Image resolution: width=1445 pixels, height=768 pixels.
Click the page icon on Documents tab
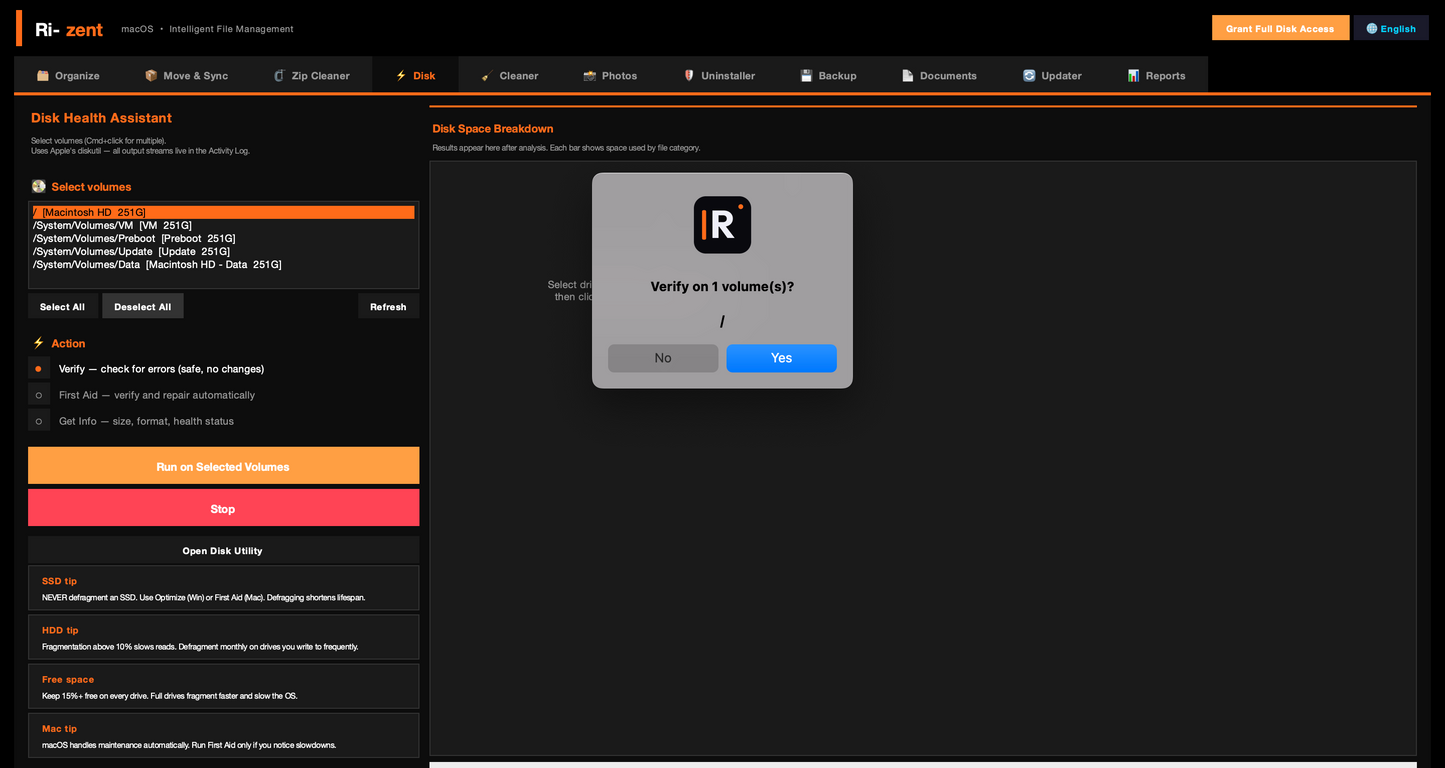point(908,75)
